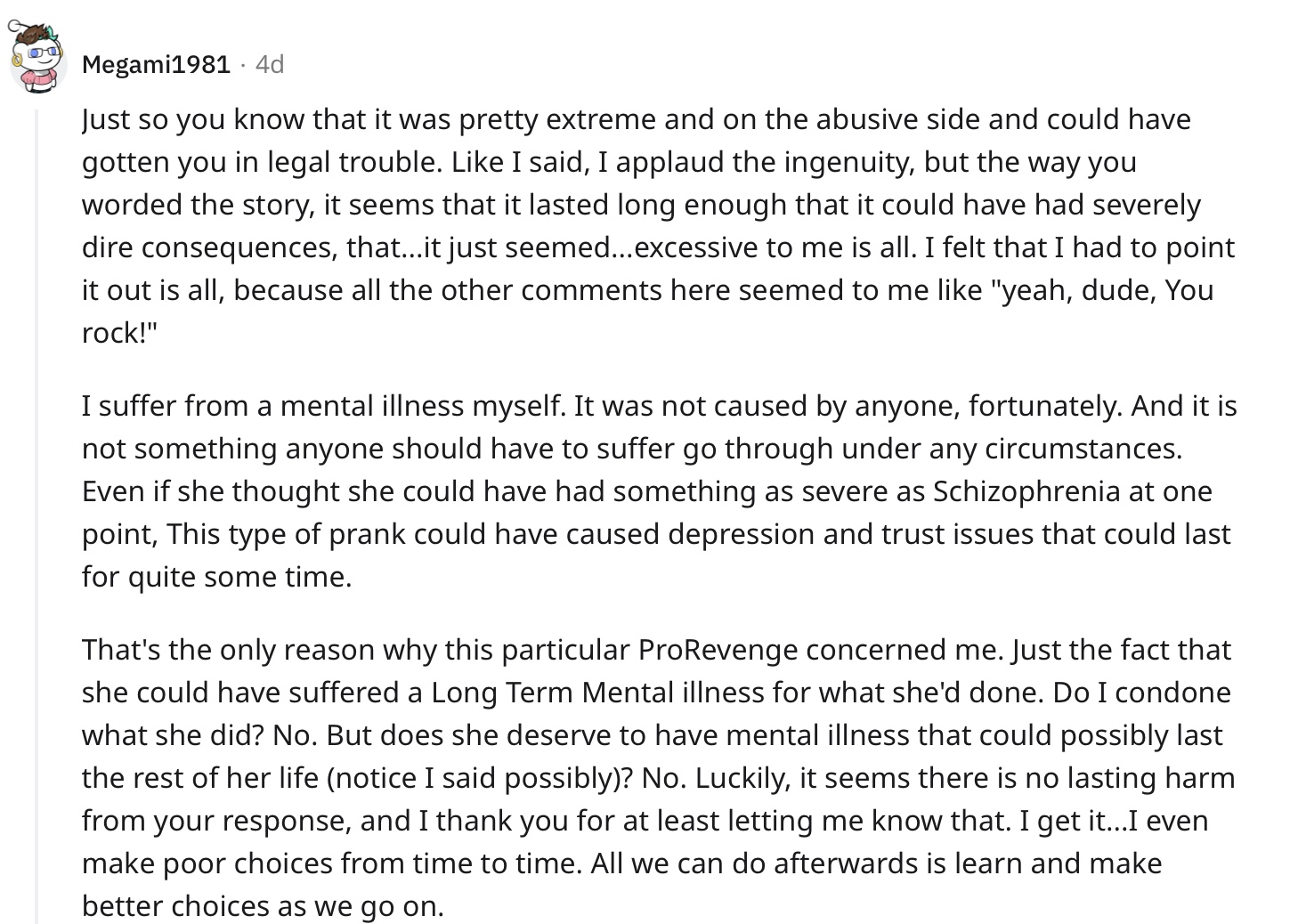The image size is (1298, 924).
Task: Click the phrase "better choices as we go on."
Action: click(x=263, y=906)
